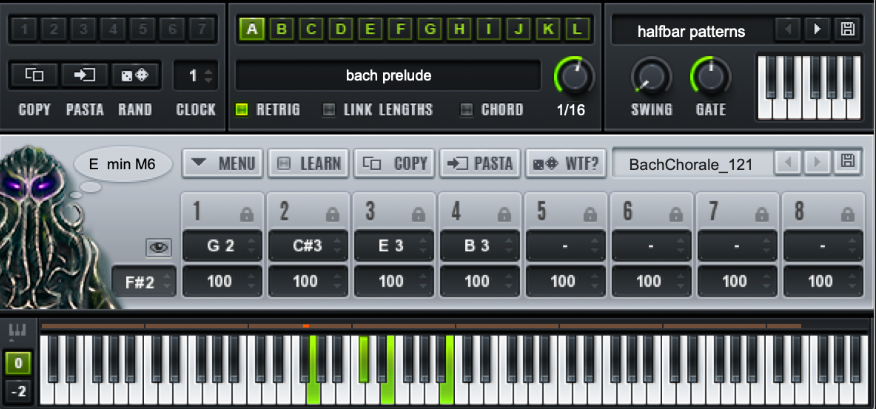Click the lock icon on slot 5
876x409 pixels.
click(x=590, y=215)
